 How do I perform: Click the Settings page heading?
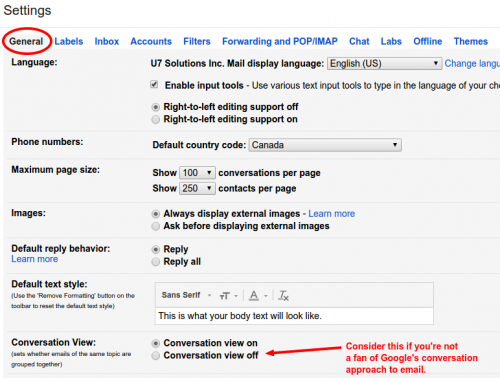click(27, 10)
